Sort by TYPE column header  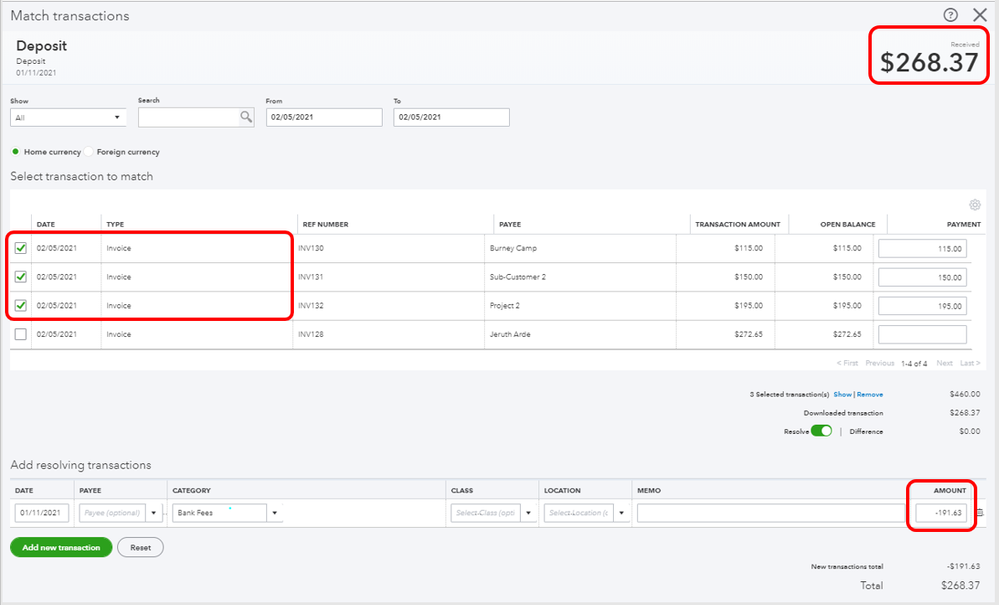coord(115,224)
